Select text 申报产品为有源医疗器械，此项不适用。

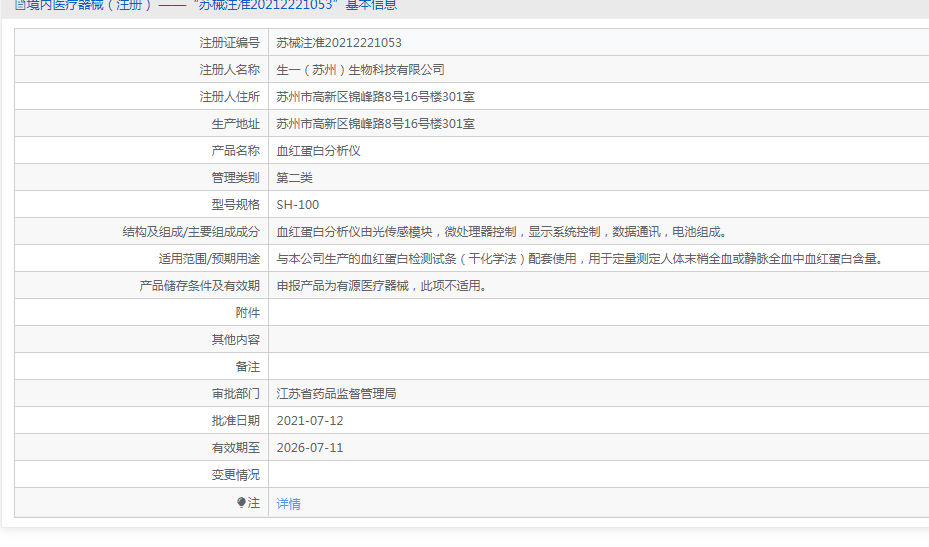[x=382, y=286]
